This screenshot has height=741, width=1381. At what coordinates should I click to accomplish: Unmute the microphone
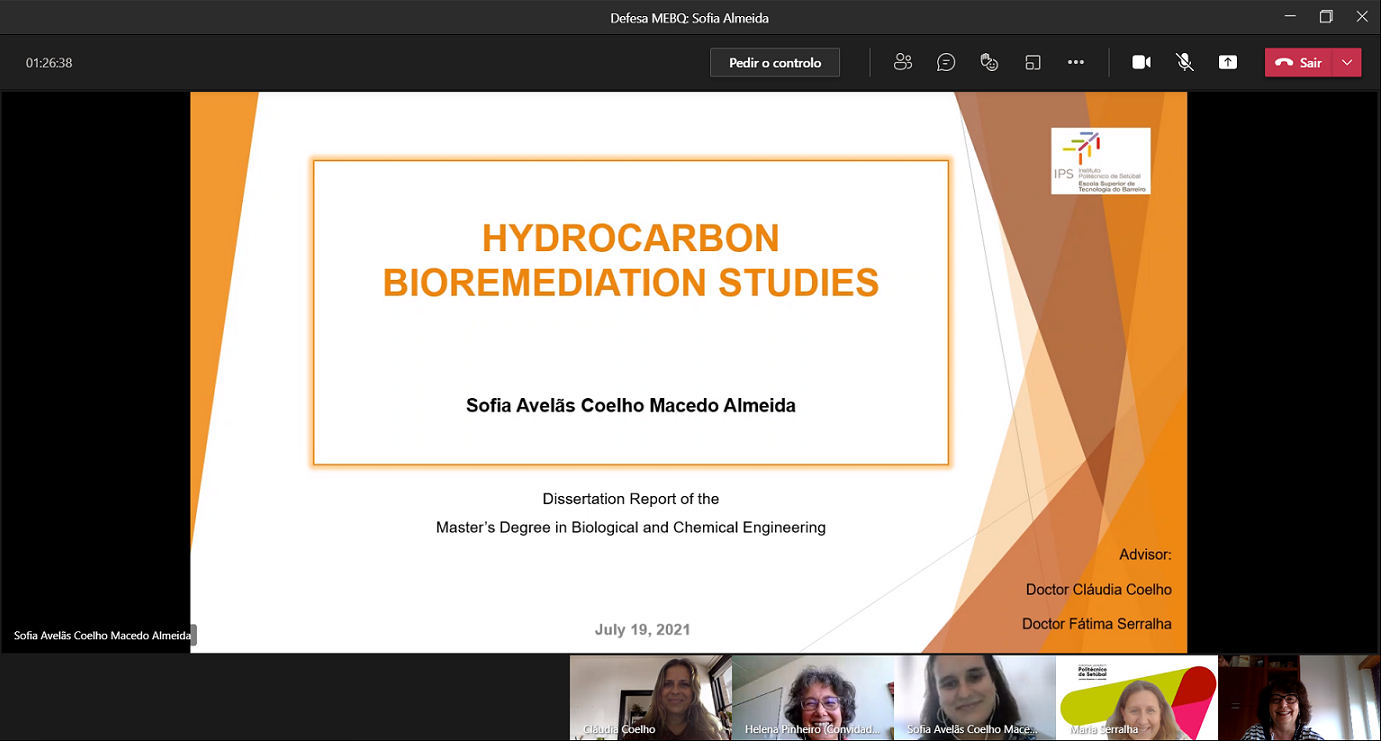tap(1185, 62)
